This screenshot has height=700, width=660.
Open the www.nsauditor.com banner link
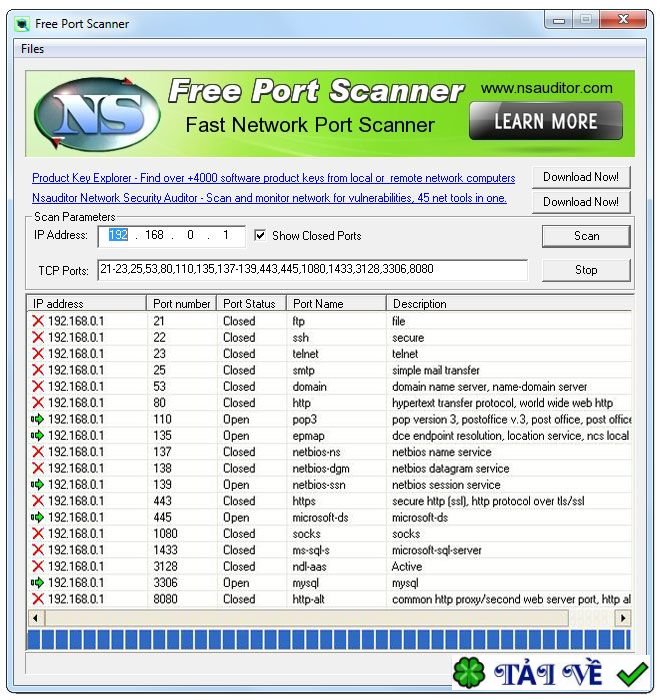[x=547, y=88]
